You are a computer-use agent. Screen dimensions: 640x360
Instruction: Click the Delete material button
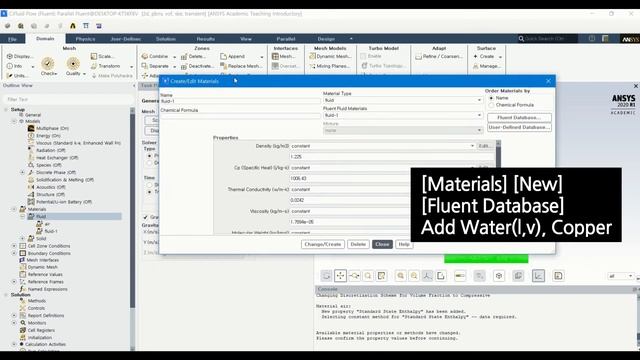[358, 244]
